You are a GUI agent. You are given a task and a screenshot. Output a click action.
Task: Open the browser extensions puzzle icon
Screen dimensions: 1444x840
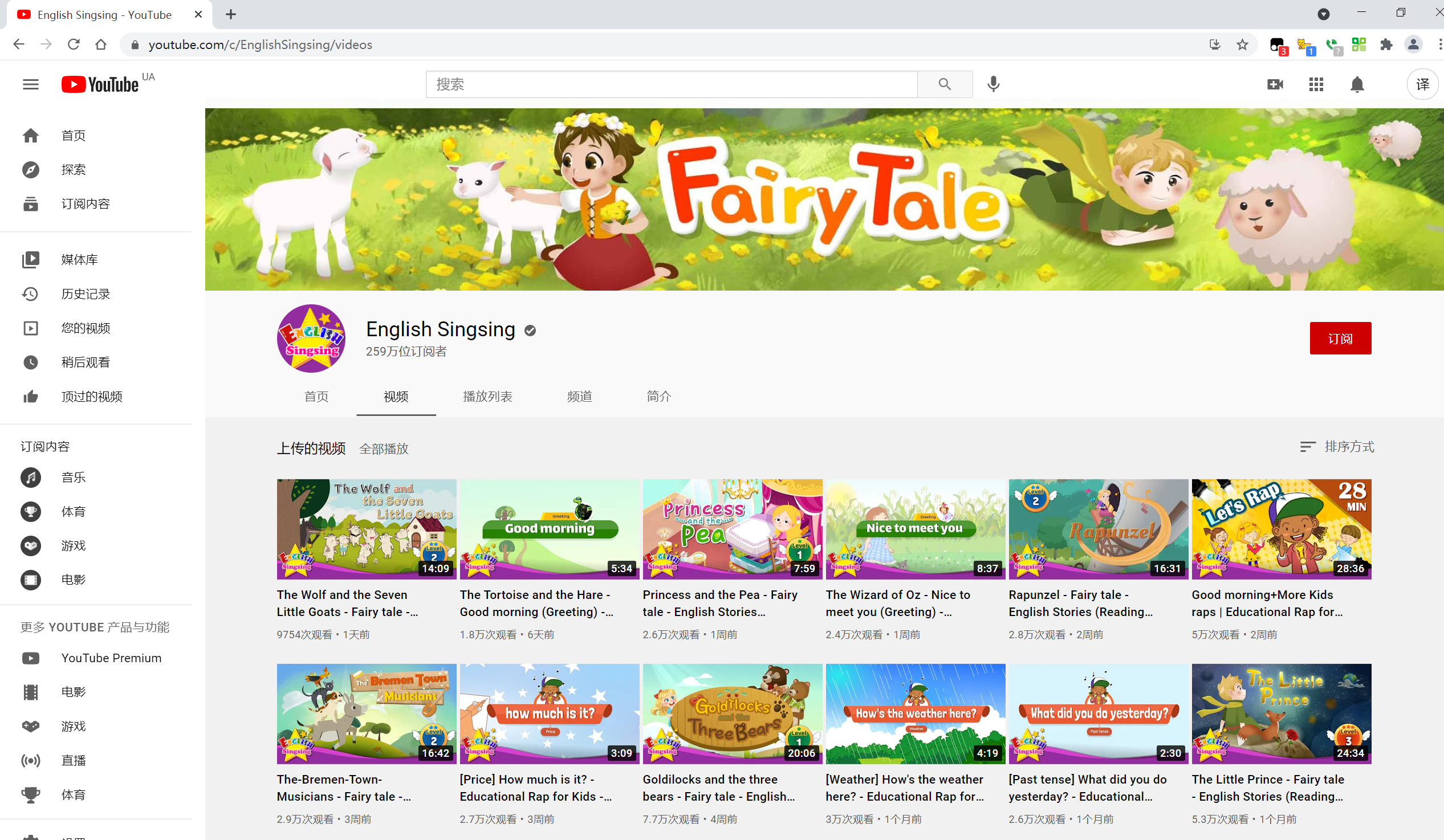point(1385,44)
